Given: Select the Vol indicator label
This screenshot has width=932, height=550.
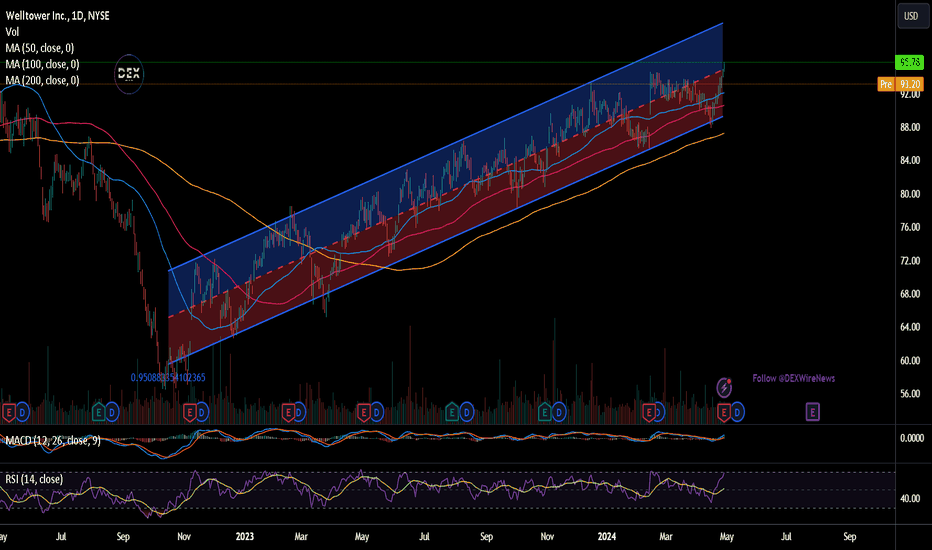Looking at the screenshot, I should click(x=12, y=32).
